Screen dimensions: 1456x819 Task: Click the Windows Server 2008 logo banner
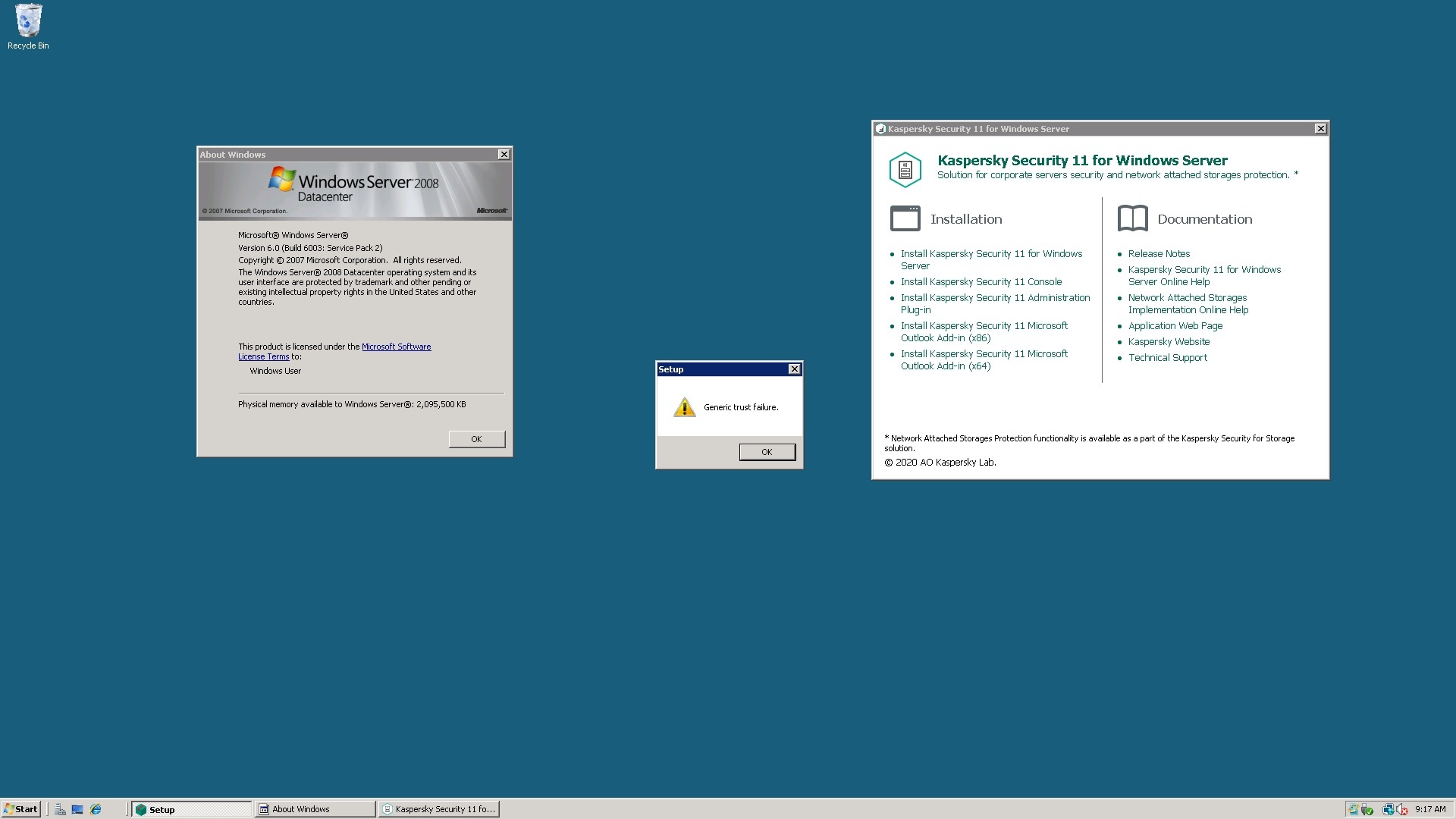click(355, 190)
